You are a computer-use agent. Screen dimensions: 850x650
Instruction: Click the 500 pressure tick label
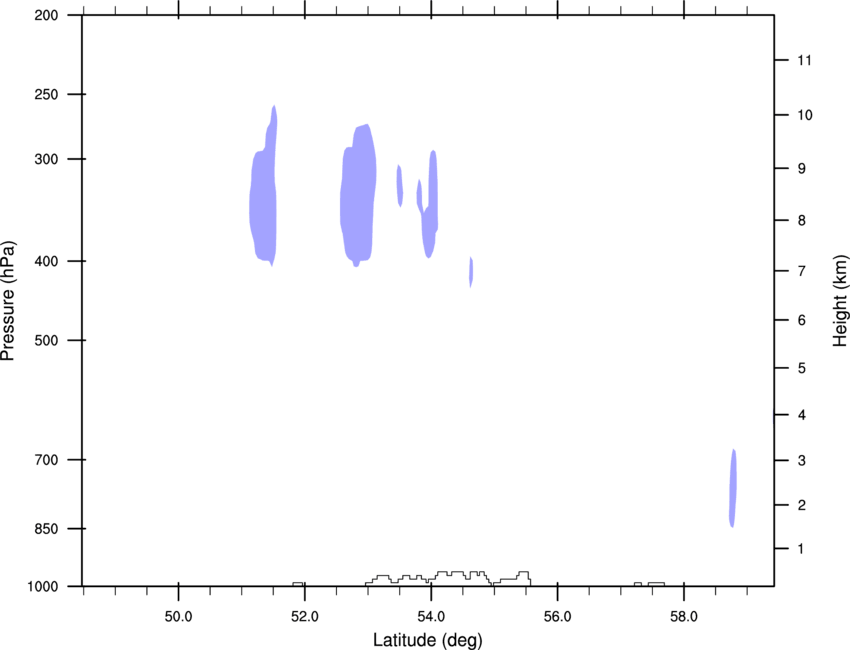46,340
